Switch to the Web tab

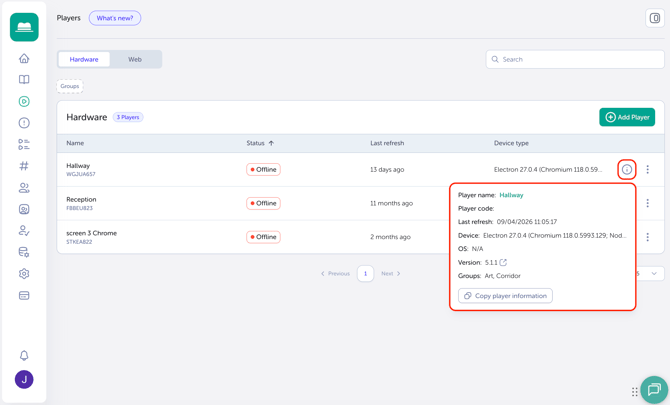(x=135, y=59)
